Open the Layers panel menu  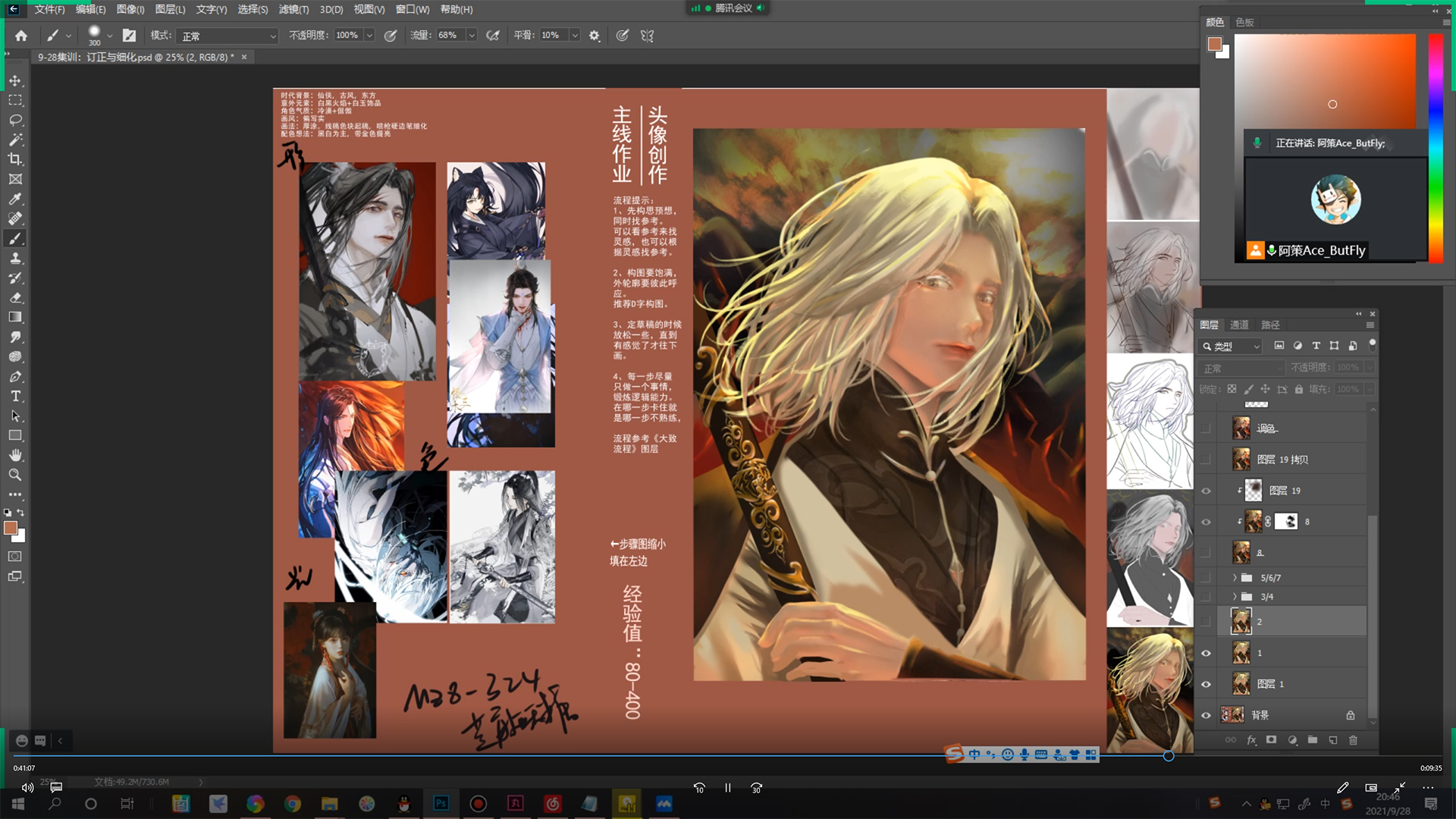tap(1370, 325)
